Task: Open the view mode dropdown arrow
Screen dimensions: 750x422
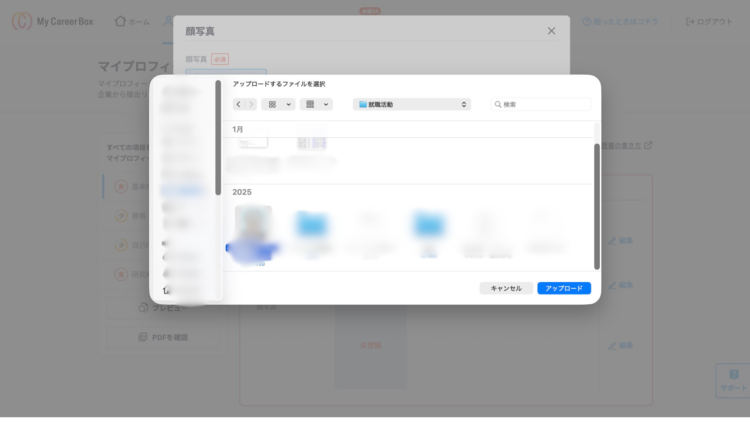Action: 288,104
